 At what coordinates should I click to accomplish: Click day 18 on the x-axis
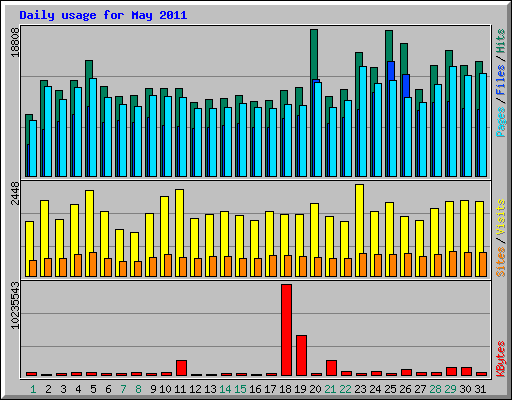point(285,389)
